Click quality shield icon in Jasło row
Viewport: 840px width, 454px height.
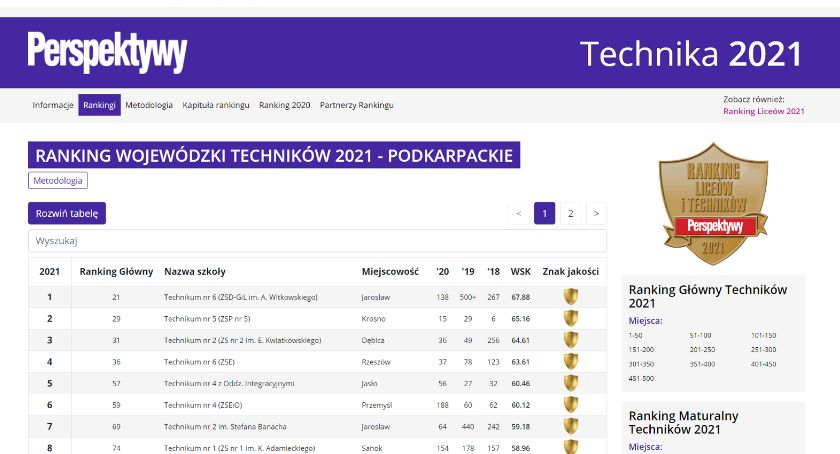click(x=571, y=383)
